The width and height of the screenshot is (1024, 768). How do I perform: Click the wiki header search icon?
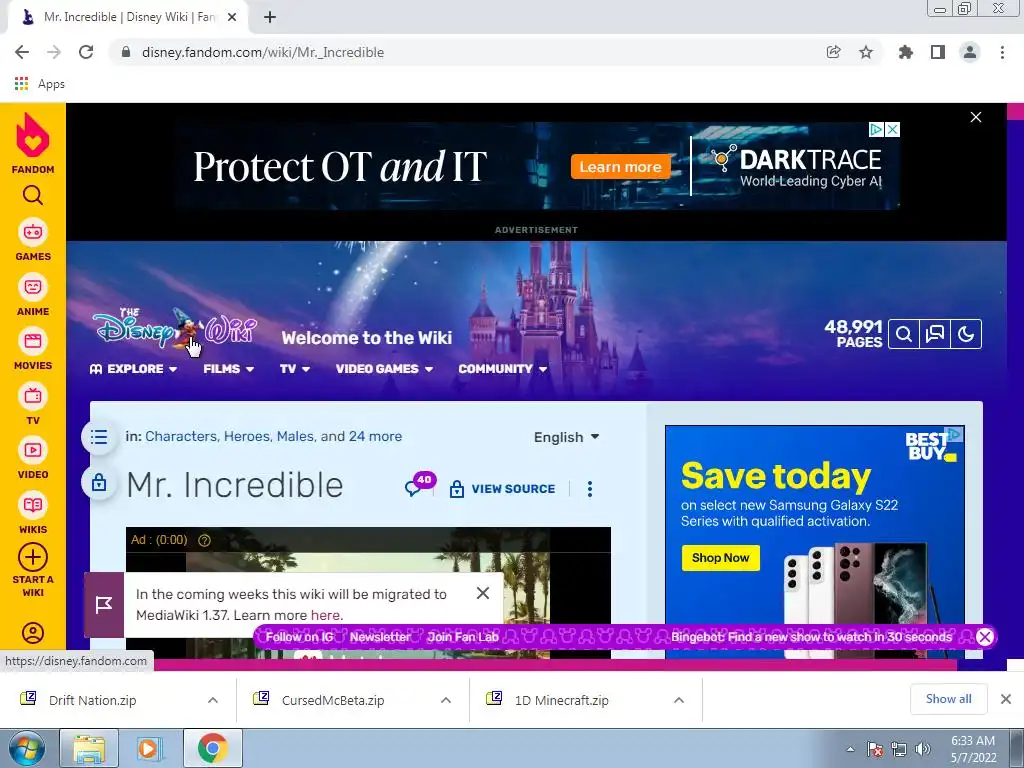(904, 334)
